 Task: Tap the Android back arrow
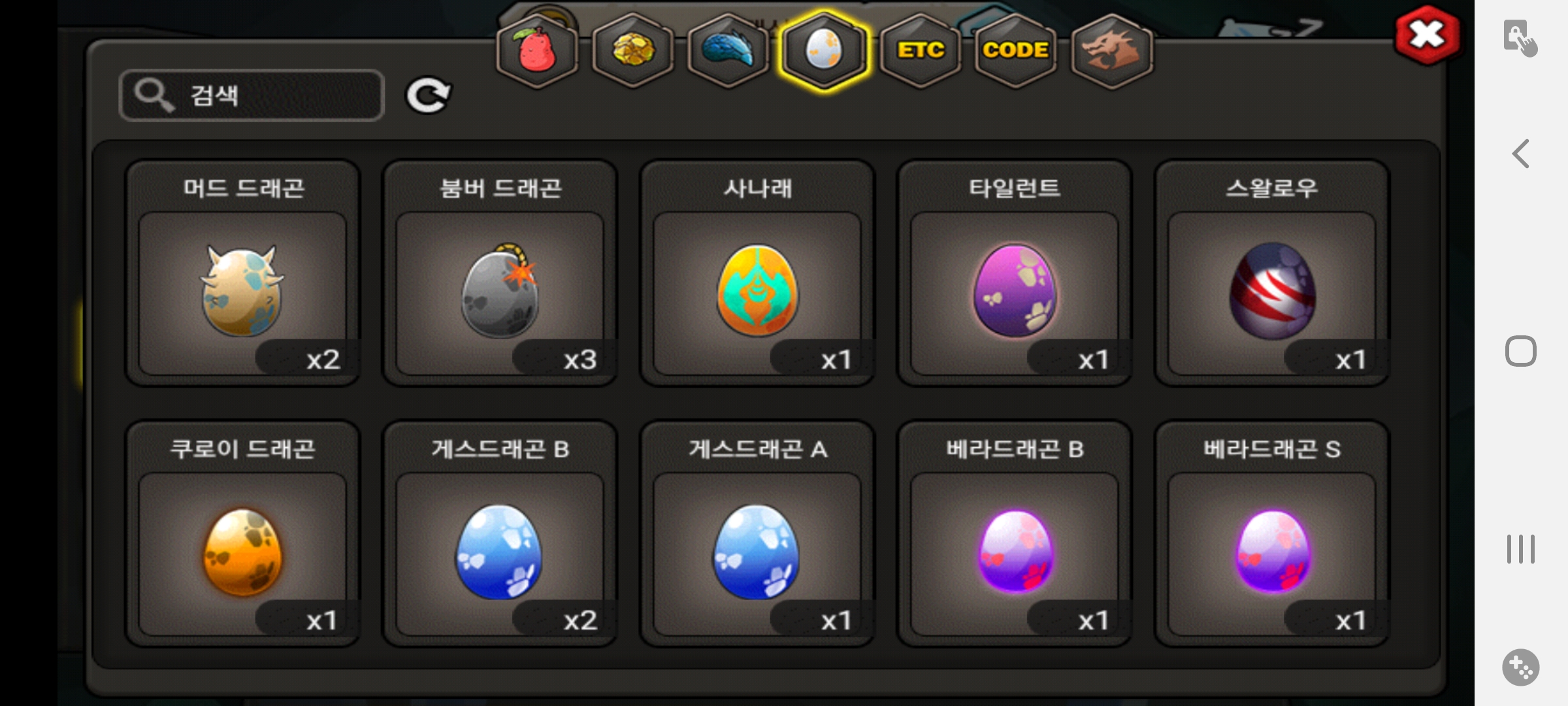tap(1521, 154)
